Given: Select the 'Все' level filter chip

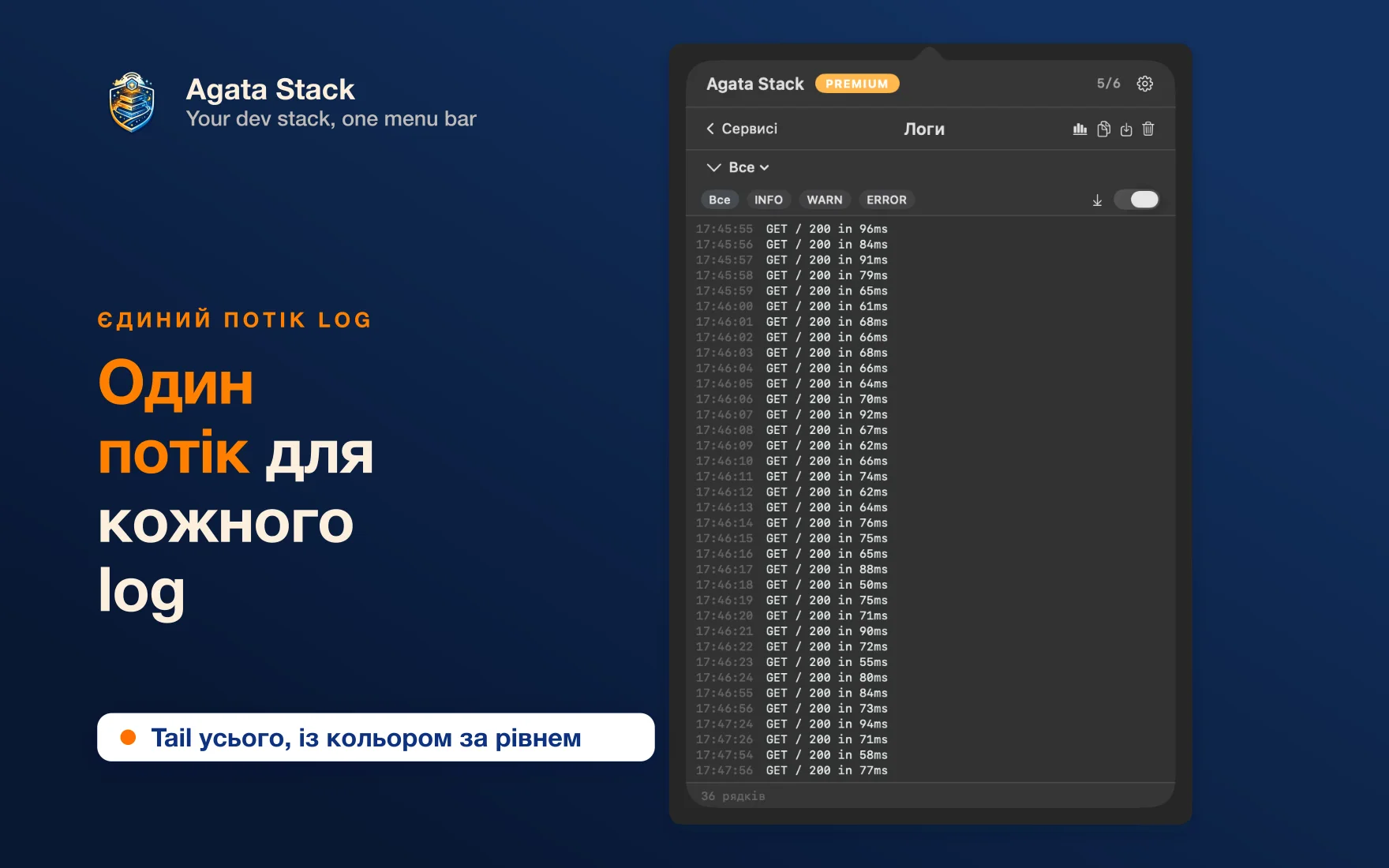Looking at the screenshot, I should tap(720, 200).
